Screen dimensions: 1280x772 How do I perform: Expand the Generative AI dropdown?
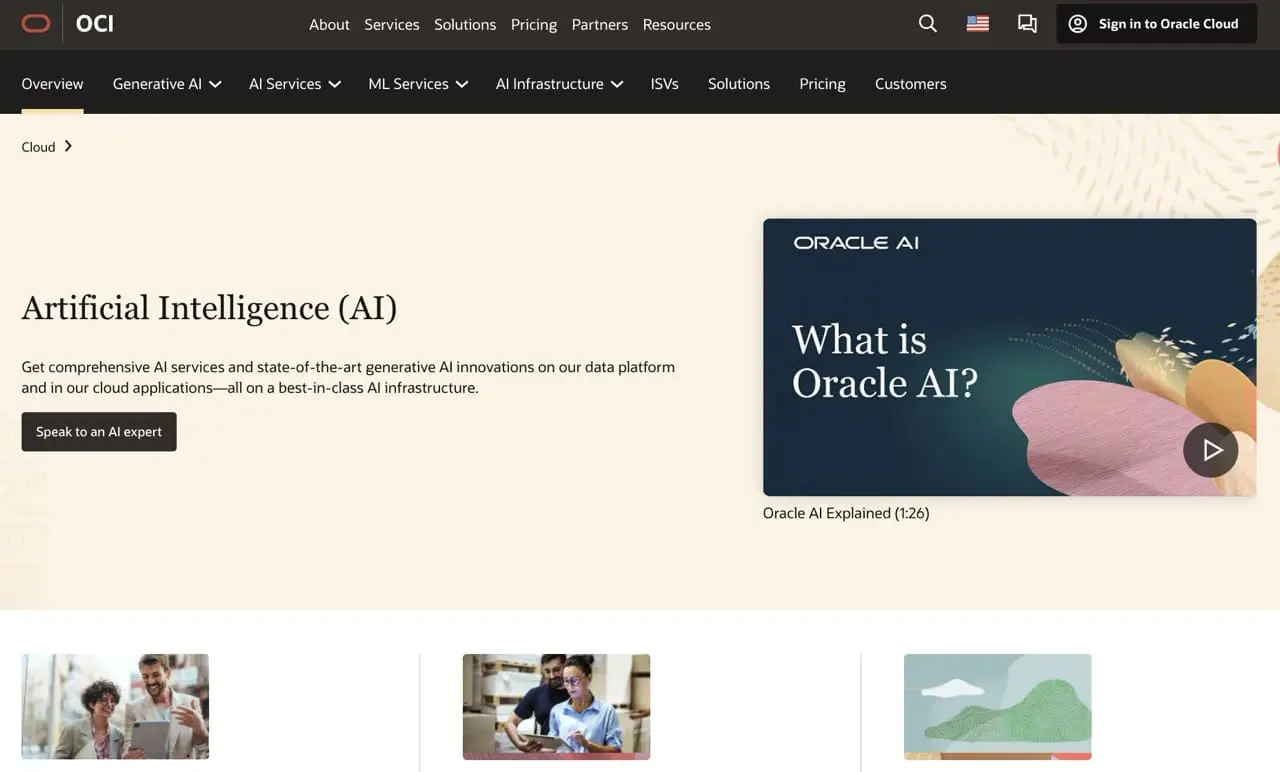pyautogui.click(x=166, y=84)
